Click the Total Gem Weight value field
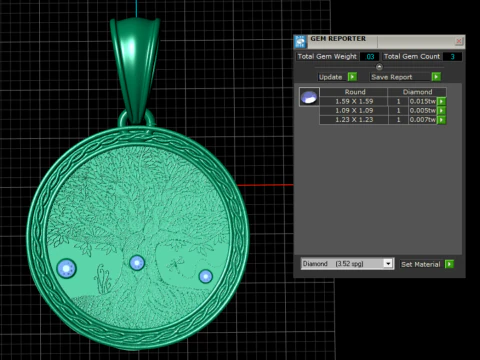Image resolution: width=480 pixels, height=360 pixels. (x=370, y=57)
